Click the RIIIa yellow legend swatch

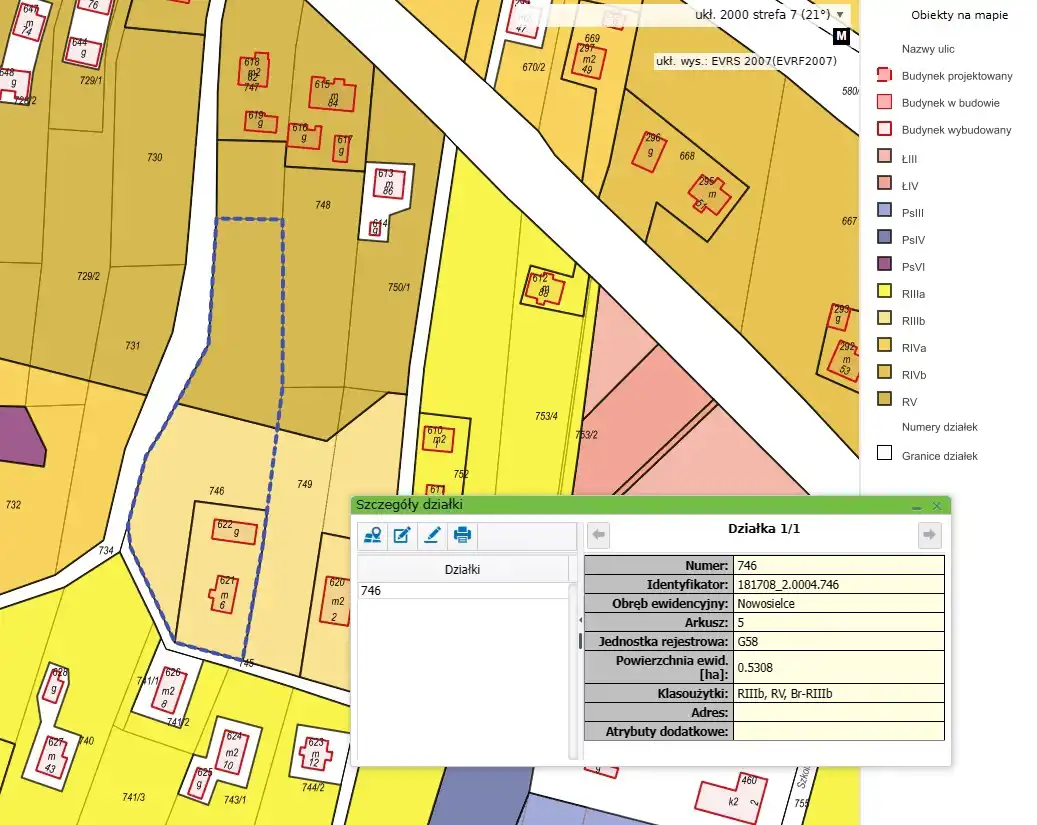[x=884, y=293]
